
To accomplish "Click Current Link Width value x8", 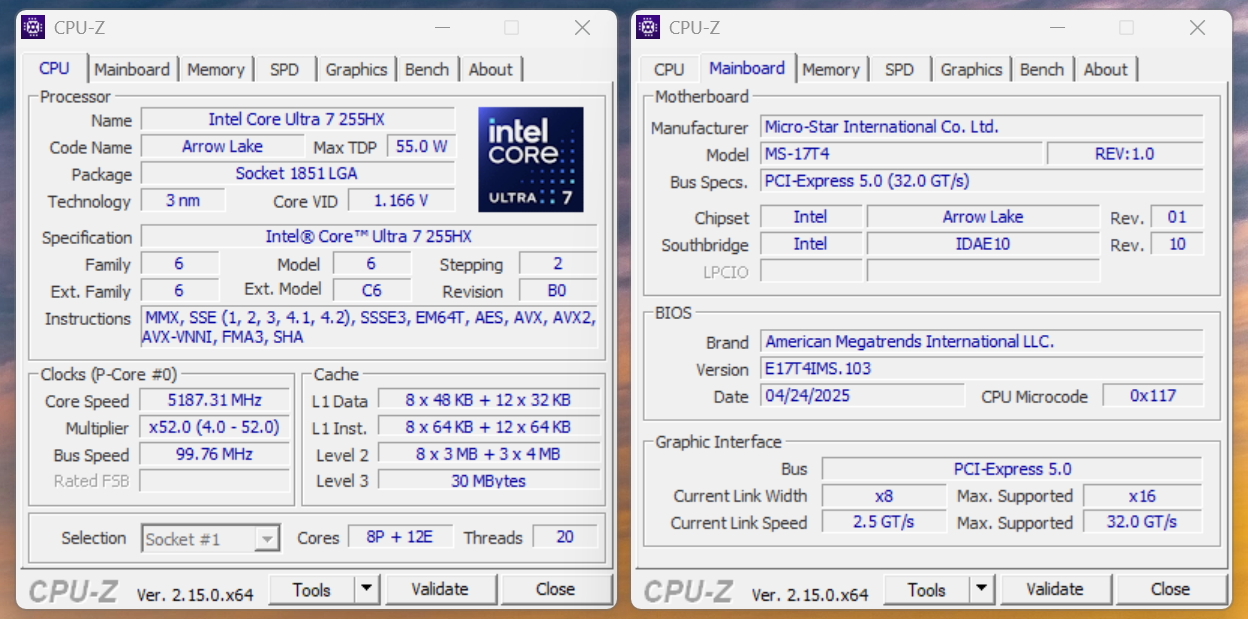I will [x=884, y=496].
